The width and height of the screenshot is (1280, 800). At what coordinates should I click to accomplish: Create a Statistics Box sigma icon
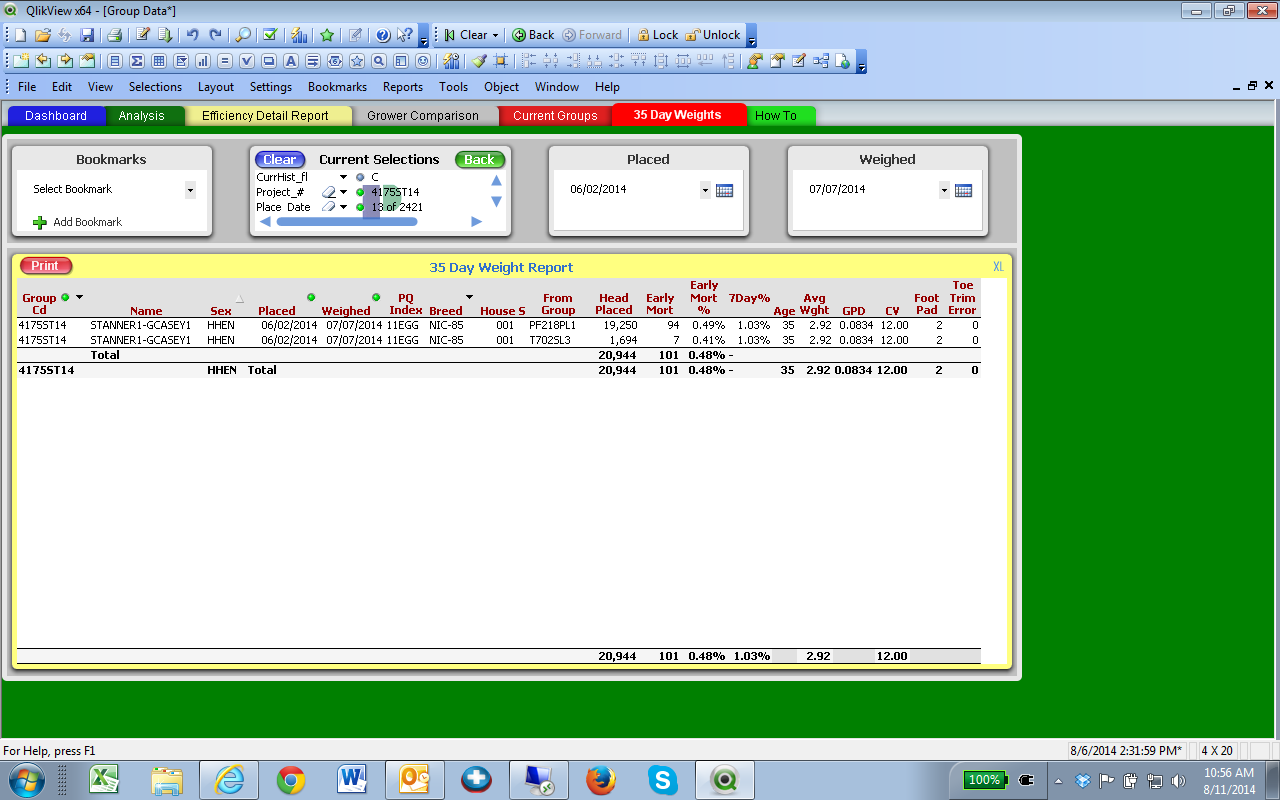click(136, 61)
